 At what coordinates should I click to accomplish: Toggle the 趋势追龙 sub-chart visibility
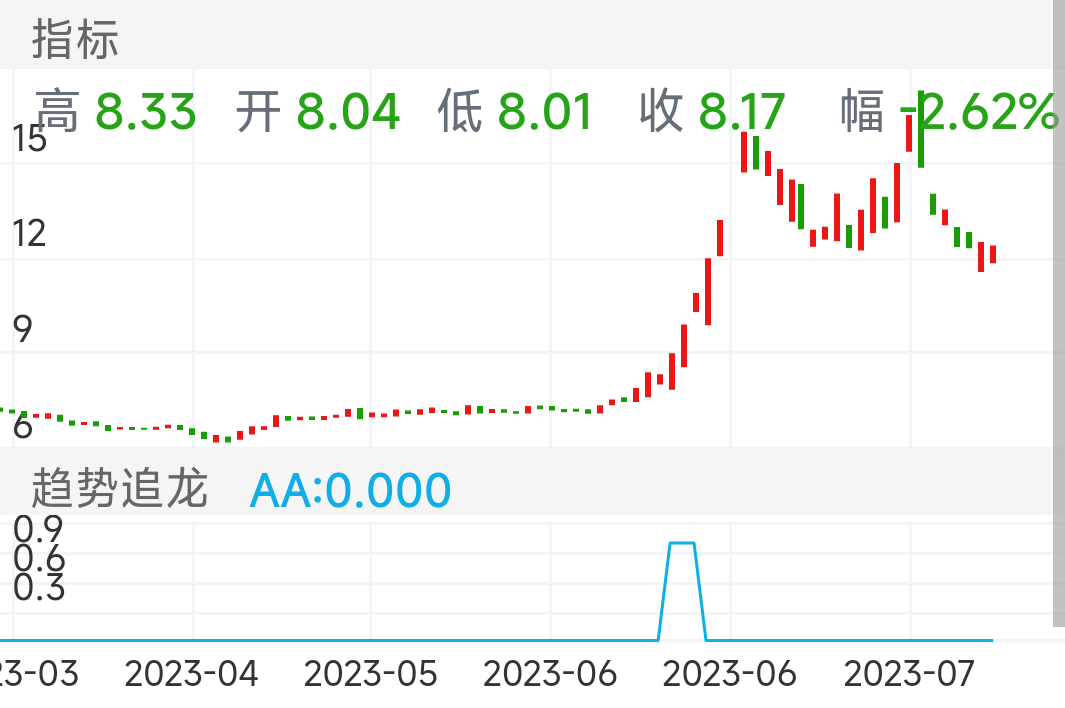point(118,487)
